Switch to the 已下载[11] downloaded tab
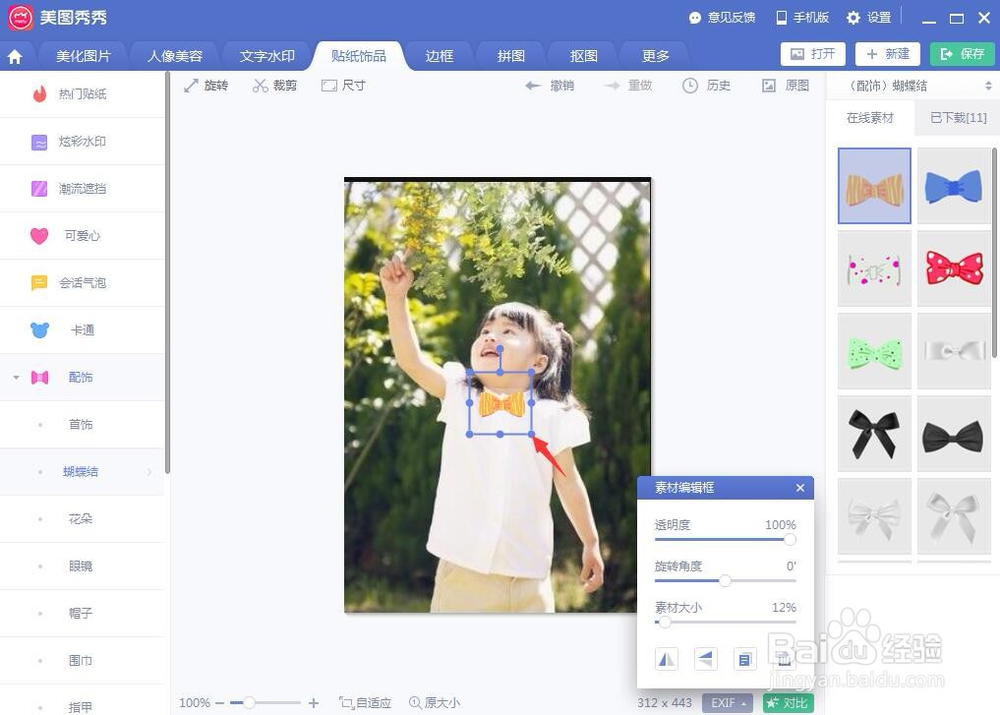 (956, 117)
